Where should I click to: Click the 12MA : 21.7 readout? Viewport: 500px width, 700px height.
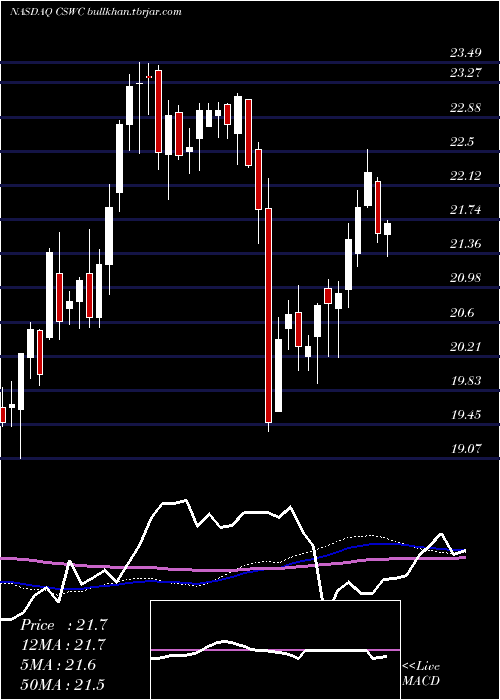click(64, 645)
